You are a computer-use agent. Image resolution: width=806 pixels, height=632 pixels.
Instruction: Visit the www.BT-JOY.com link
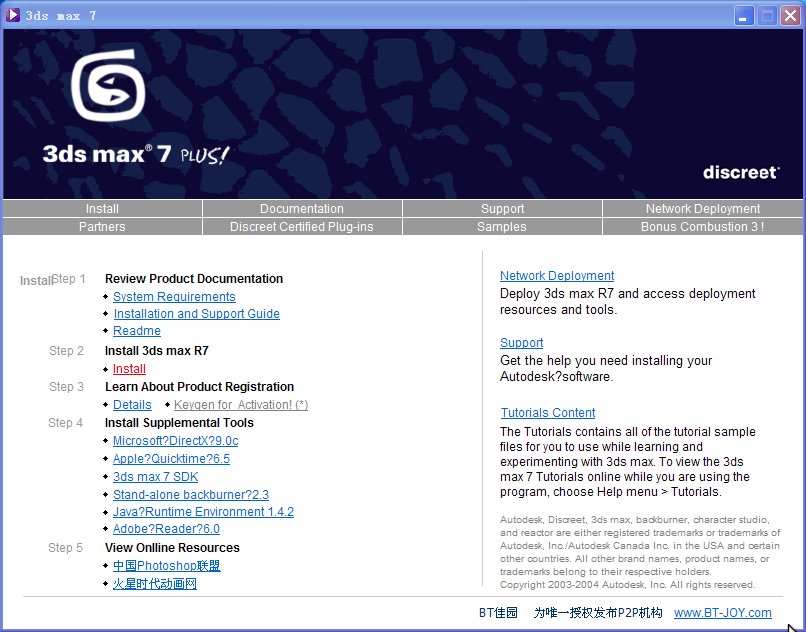[722, 612]
